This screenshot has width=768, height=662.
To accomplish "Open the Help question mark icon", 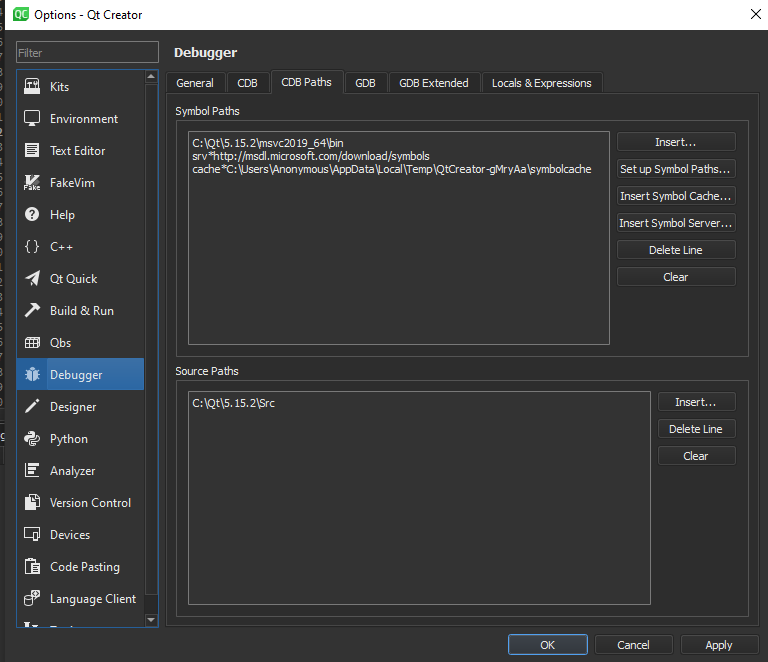I will pos(32,215).
